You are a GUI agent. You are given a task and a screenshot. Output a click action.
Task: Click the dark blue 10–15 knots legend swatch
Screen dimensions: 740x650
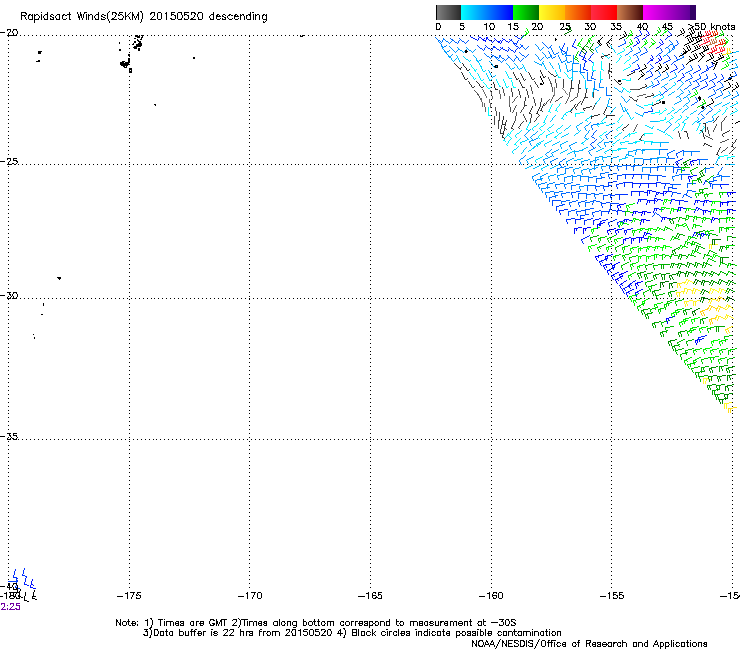pyautogui.click(x=500, y=12)
